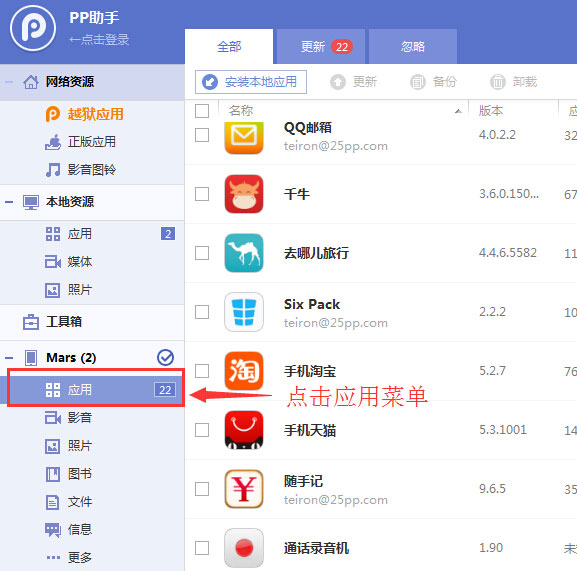Screen dimensions: 577x571
Task: Click the 工具箱 toolbox icon
Action: (31, 322)
